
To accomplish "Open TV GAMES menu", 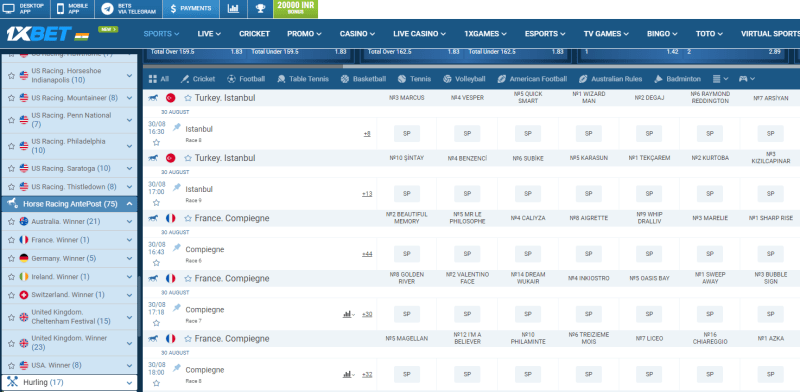I will [607, 34].
